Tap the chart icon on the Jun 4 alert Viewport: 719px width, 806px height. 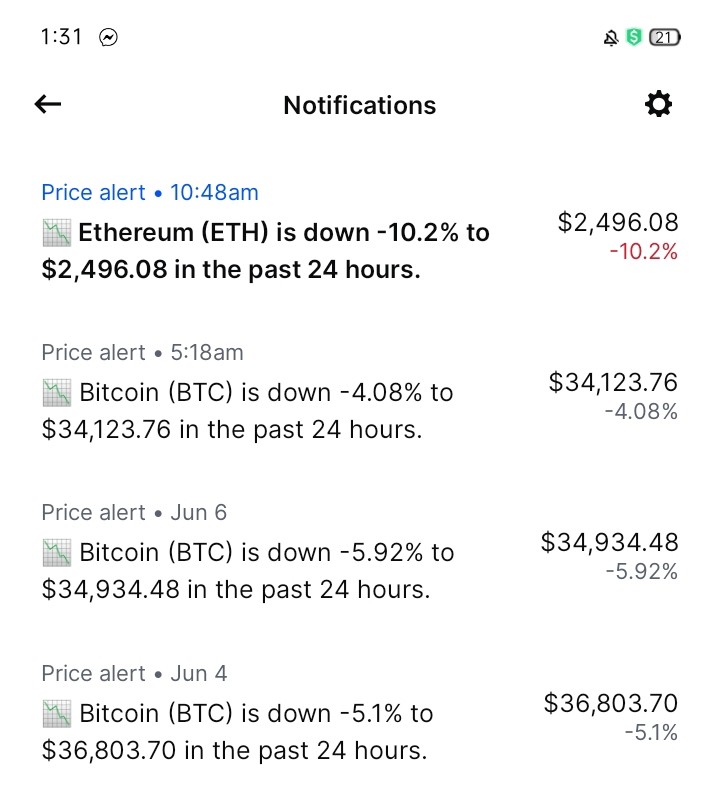[57, 713]
